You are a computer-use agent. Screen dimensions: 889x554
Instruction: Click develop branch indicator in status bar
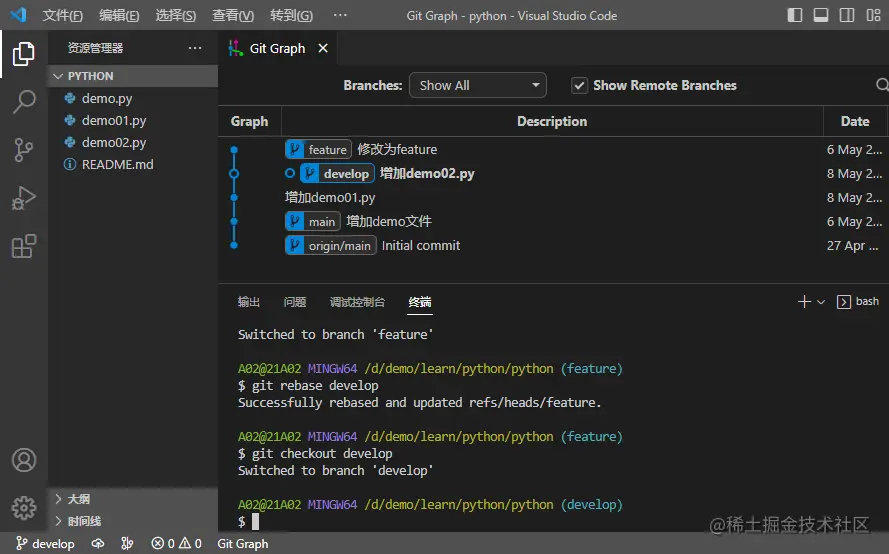click(x=45, y=544)
